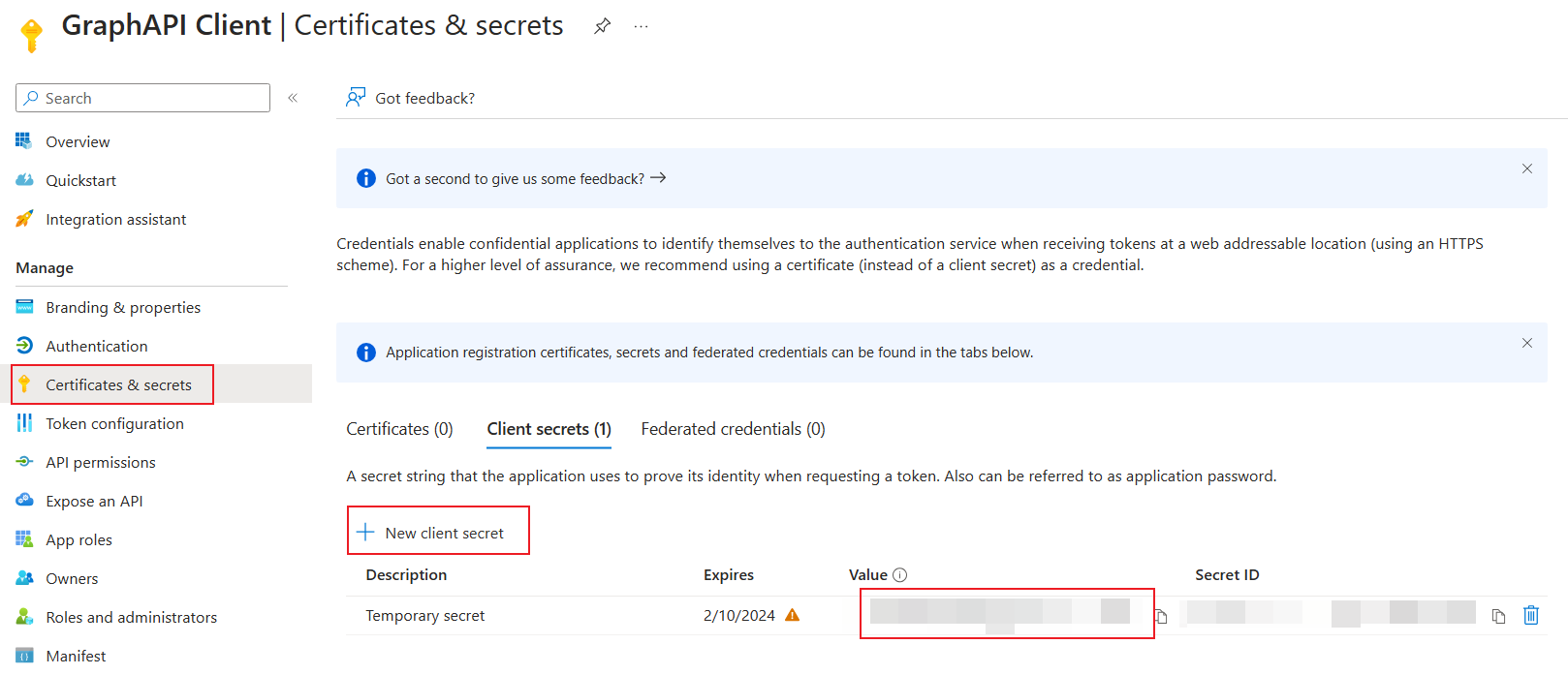1568x675 pixels.
Task: Click the Integration assistant rocket icon
Action: 24,219
